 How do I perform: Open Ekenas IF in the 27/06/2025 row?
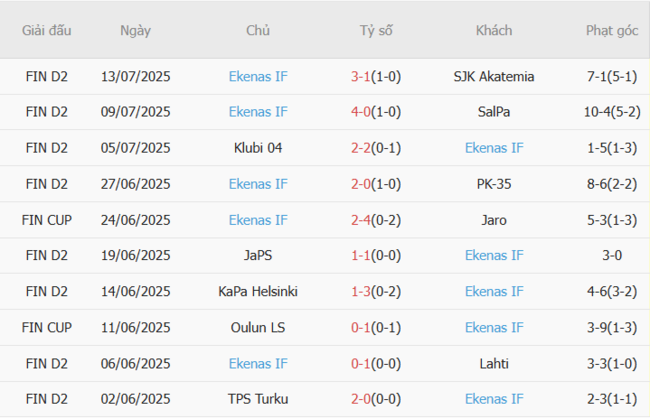tap(258, 184)
